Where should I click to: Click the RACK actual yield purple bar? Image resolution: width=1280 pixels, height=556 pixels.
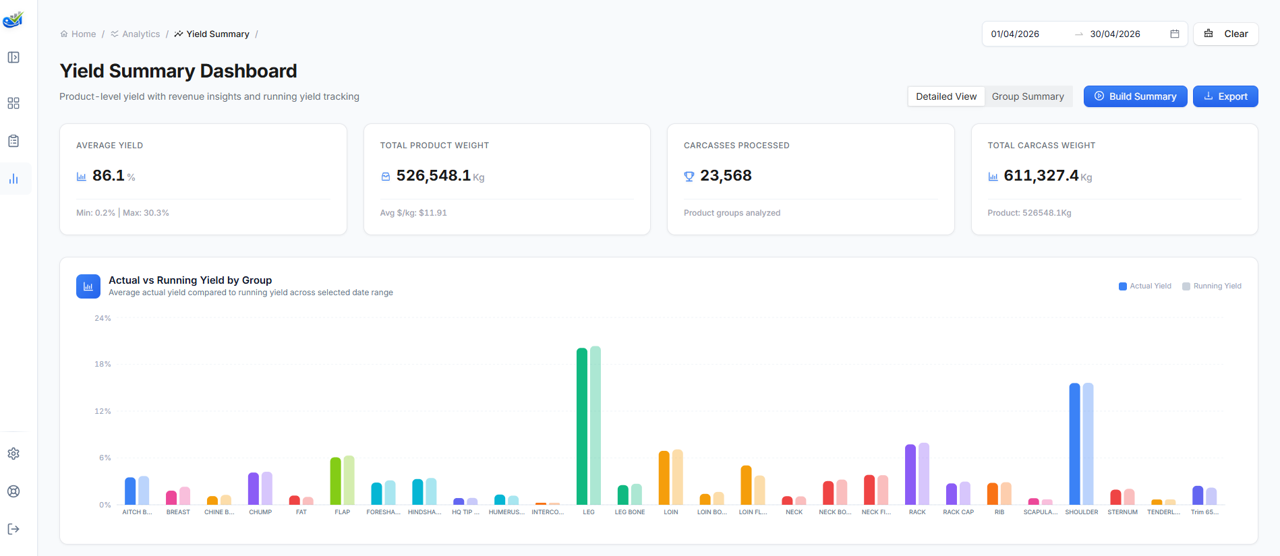pos(911,475)
